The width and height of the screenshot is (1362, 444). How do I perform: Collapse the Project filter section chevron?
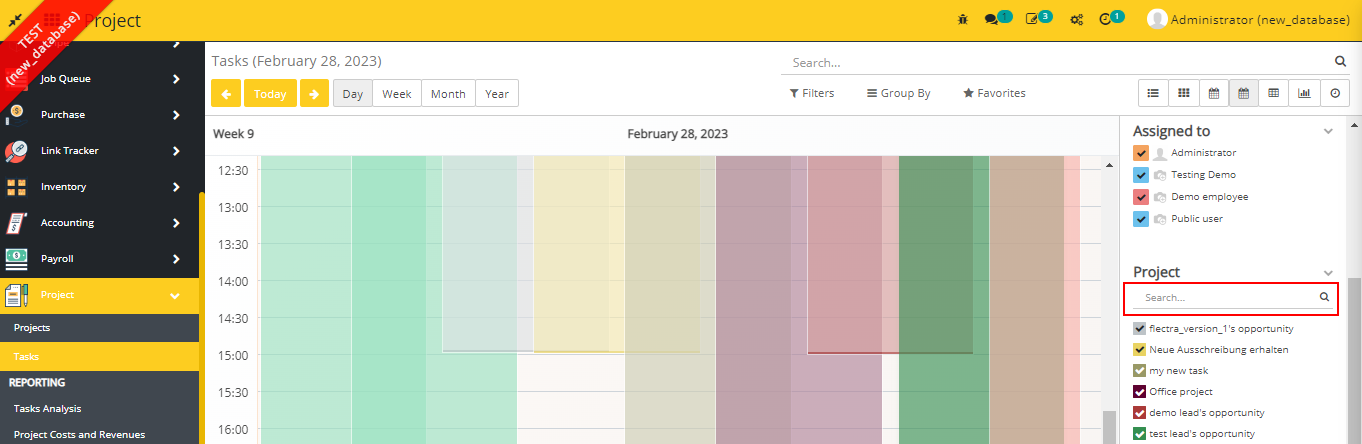pyautogui.click(x=1328, y=272)
